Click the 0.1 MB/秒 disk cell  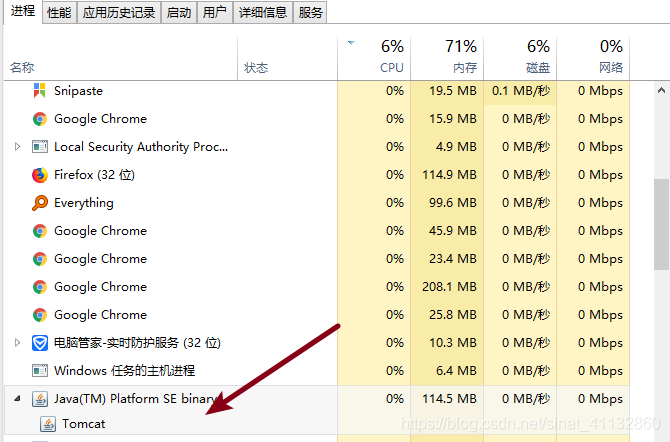(520, 91)
